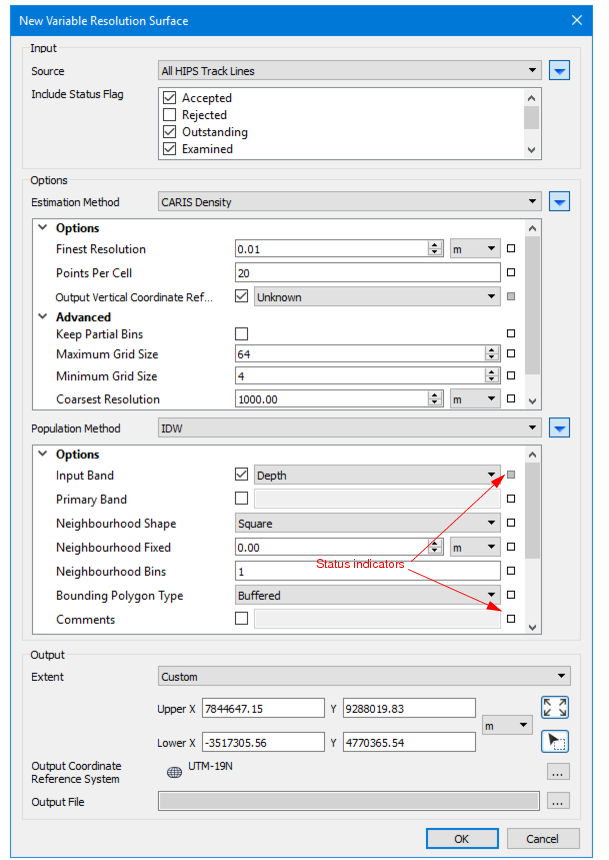Open the blue options menu beside Estimation Method
This screenshot has width=609, height=860.
point(560,202)
